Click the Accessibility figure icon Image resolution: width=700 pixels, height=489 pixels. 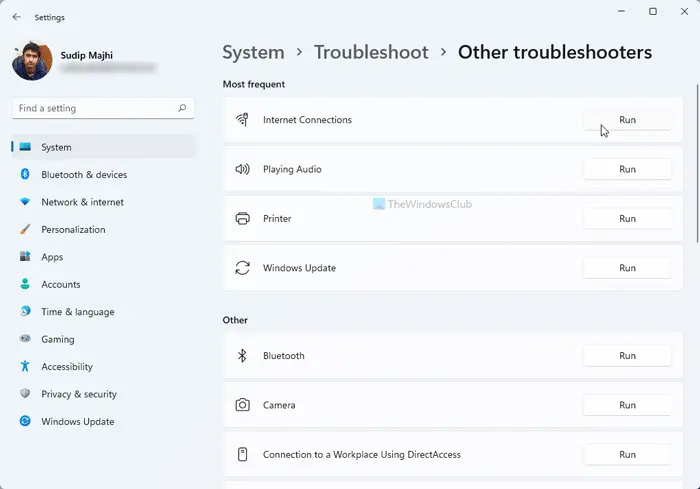(x=25, y=366)
